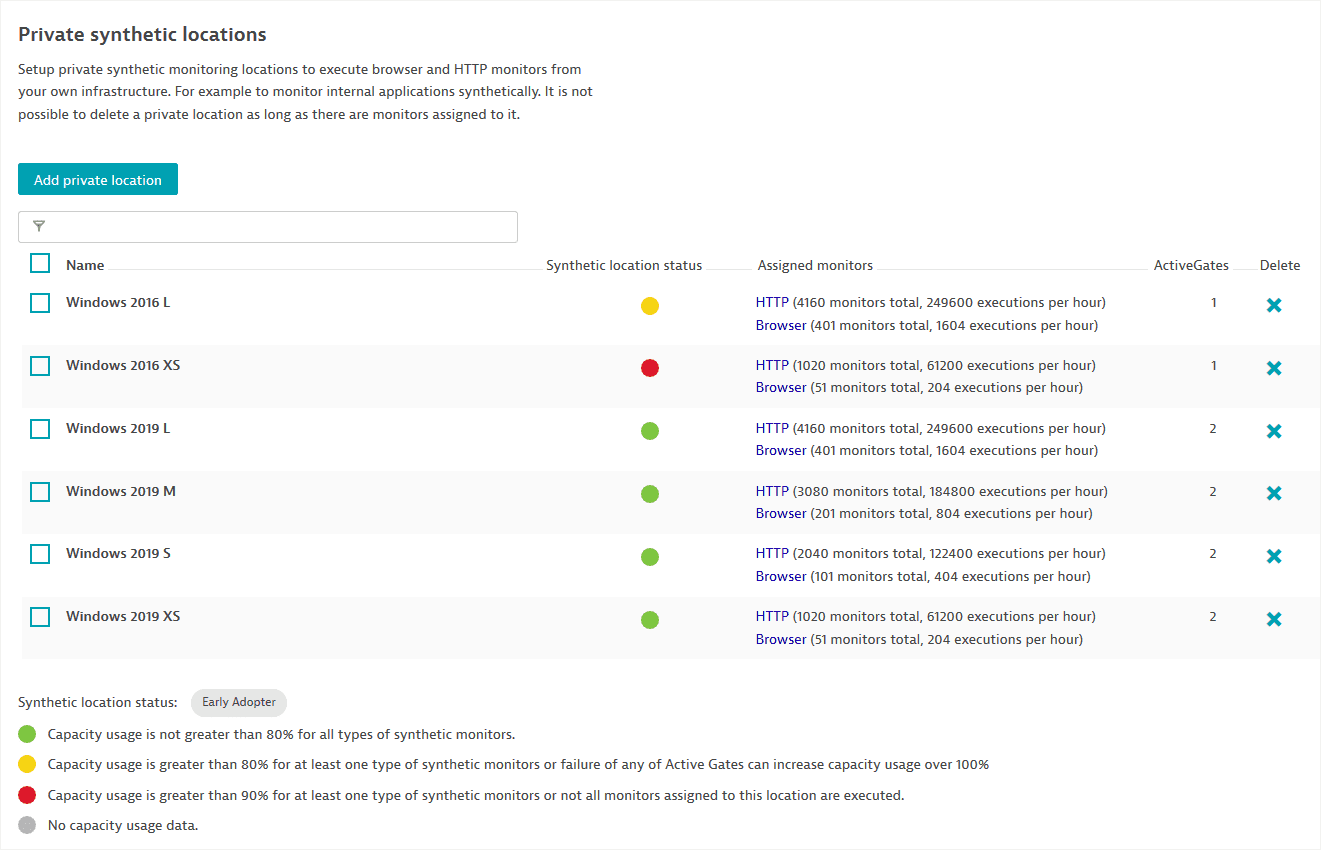Open HTTP monitors link for Windows 2019 L

pos(772,428)
